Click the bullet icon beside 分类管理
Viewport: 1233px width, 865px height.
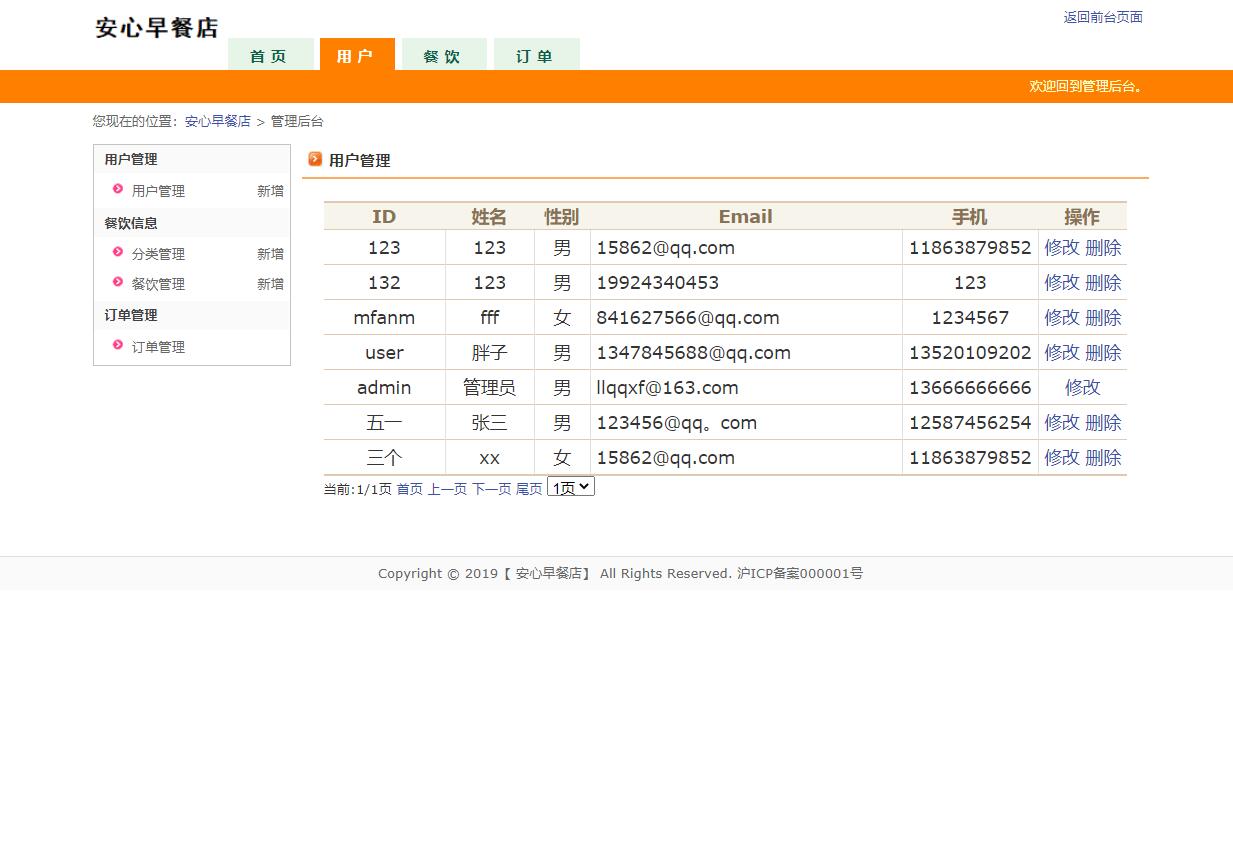click(118, 252)
